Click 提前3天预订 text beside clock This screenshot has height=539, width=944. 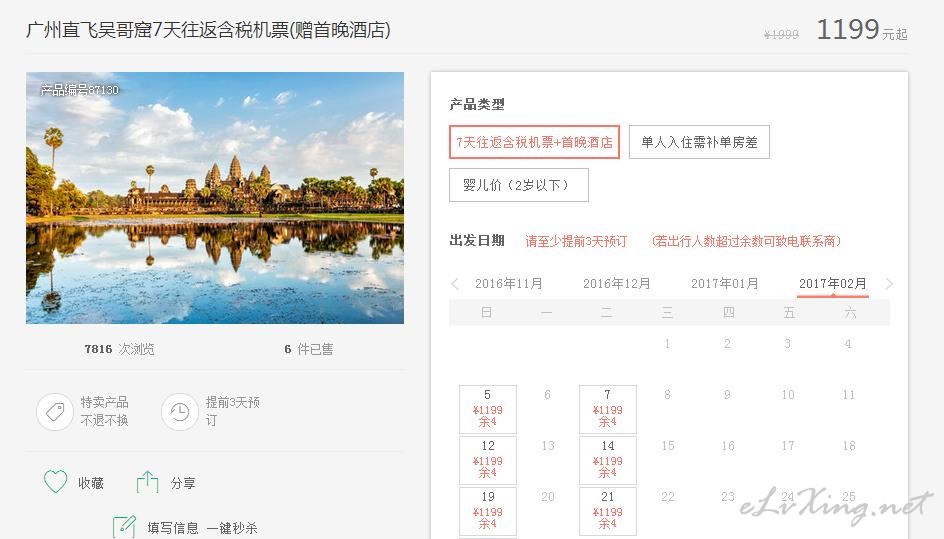point(232,411)
